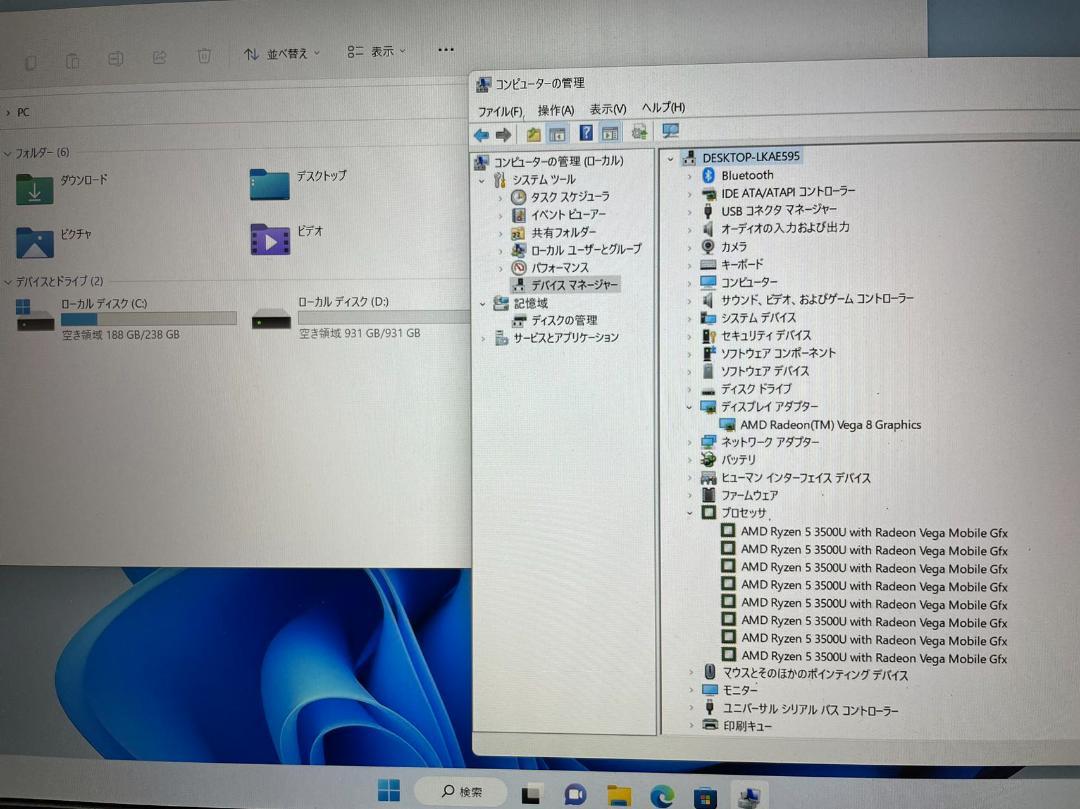Open File Explorer from the taskbar
The width and height of the screenshot is (1080, 809).
coord(619,796)
